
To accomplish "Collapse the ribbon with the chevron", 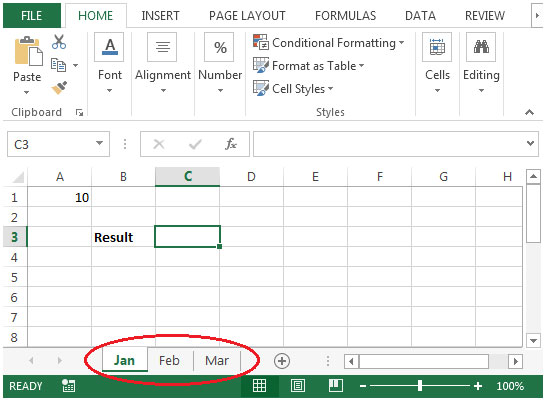I will (x=529, y=112).
